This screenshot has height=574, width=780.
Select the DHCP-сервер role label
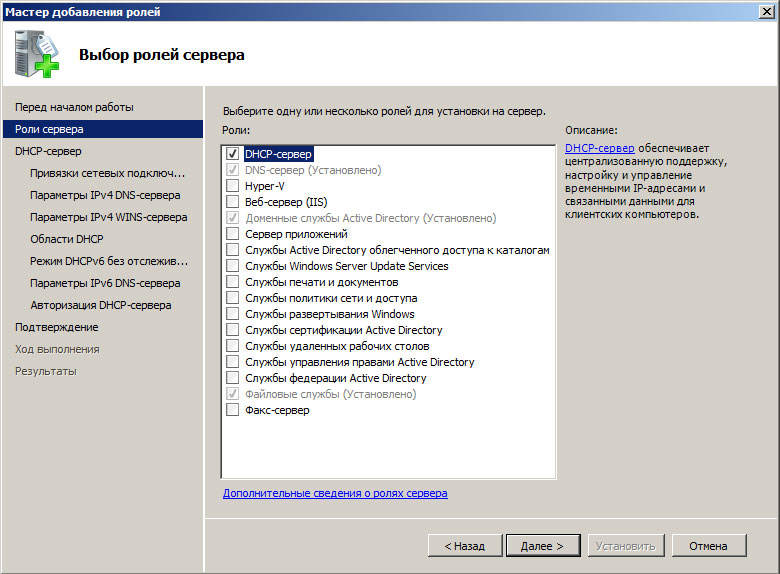click(278, 154)
